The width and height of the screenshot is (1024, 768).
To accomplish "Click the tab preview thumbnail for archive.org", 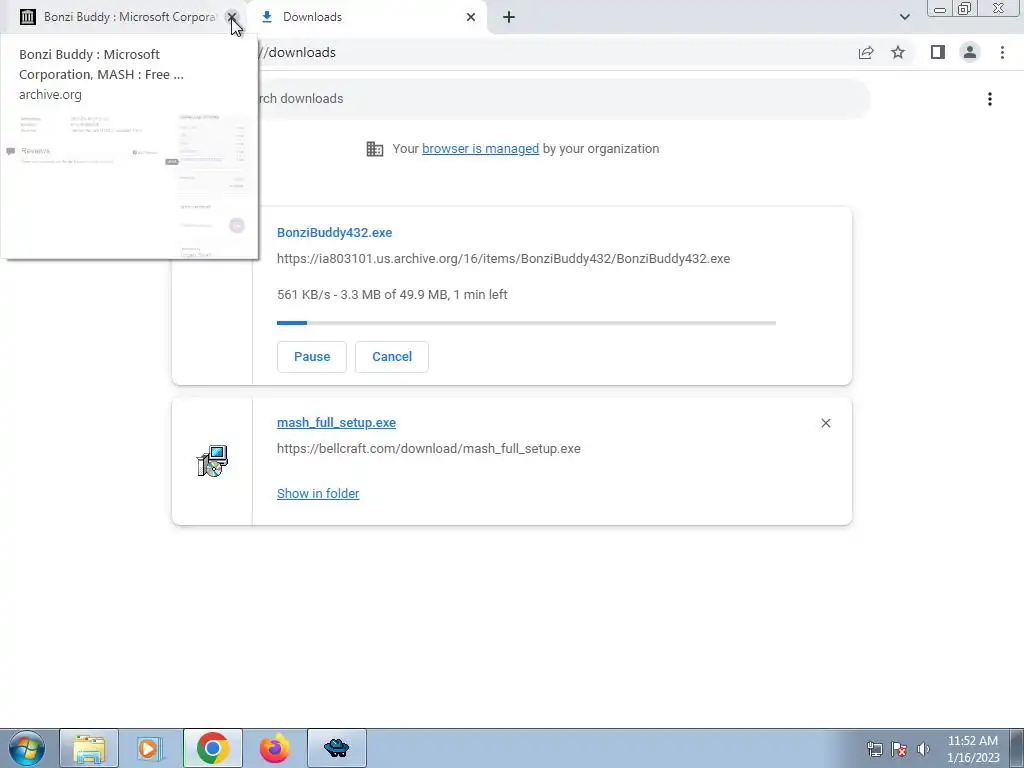I will pyautogui.click(x=127, y=185).
